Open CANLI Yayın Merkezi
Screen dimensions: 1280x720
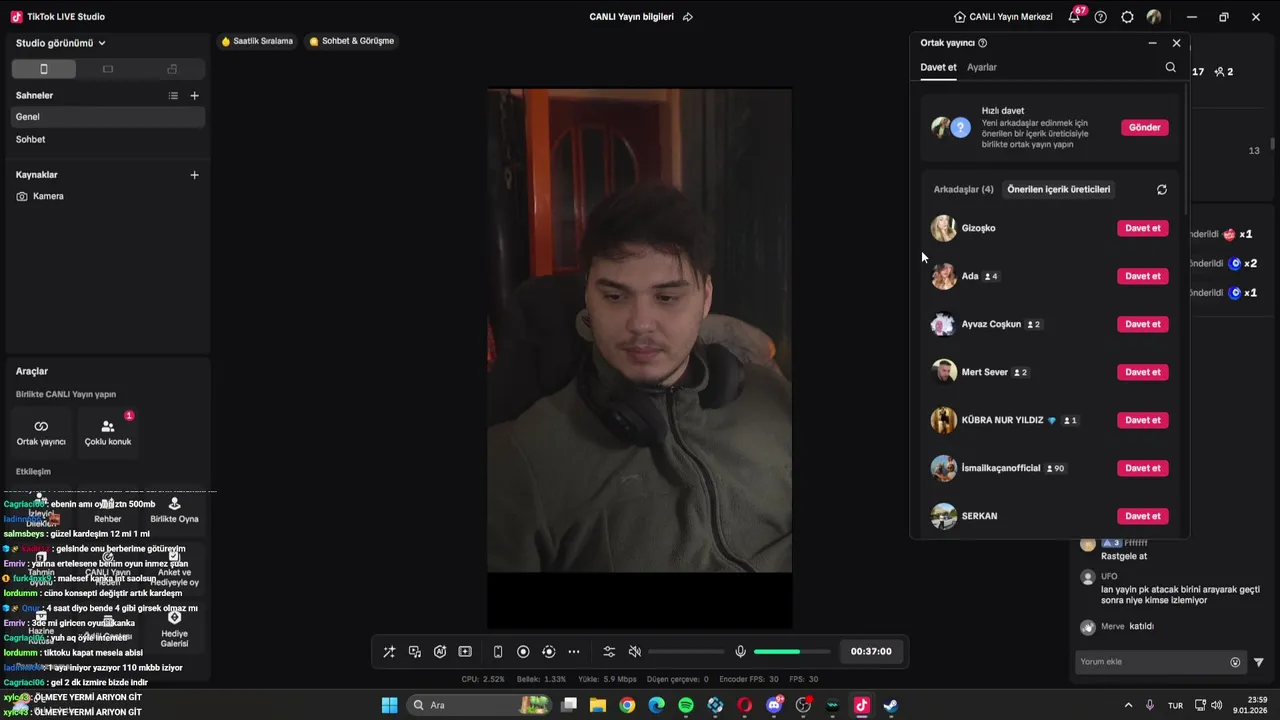tap(1005, 17)
